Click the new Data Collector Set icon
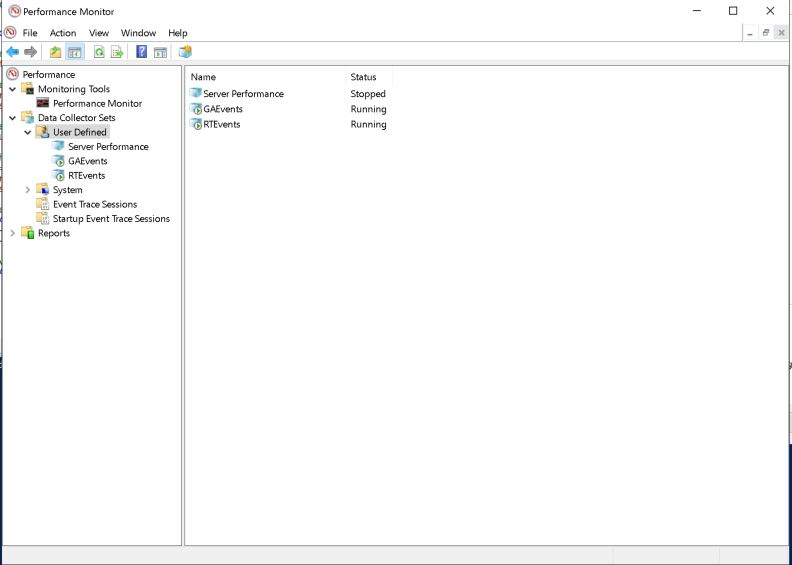Image resolution: width=792 pixels, height=565 pixels. 185,52
